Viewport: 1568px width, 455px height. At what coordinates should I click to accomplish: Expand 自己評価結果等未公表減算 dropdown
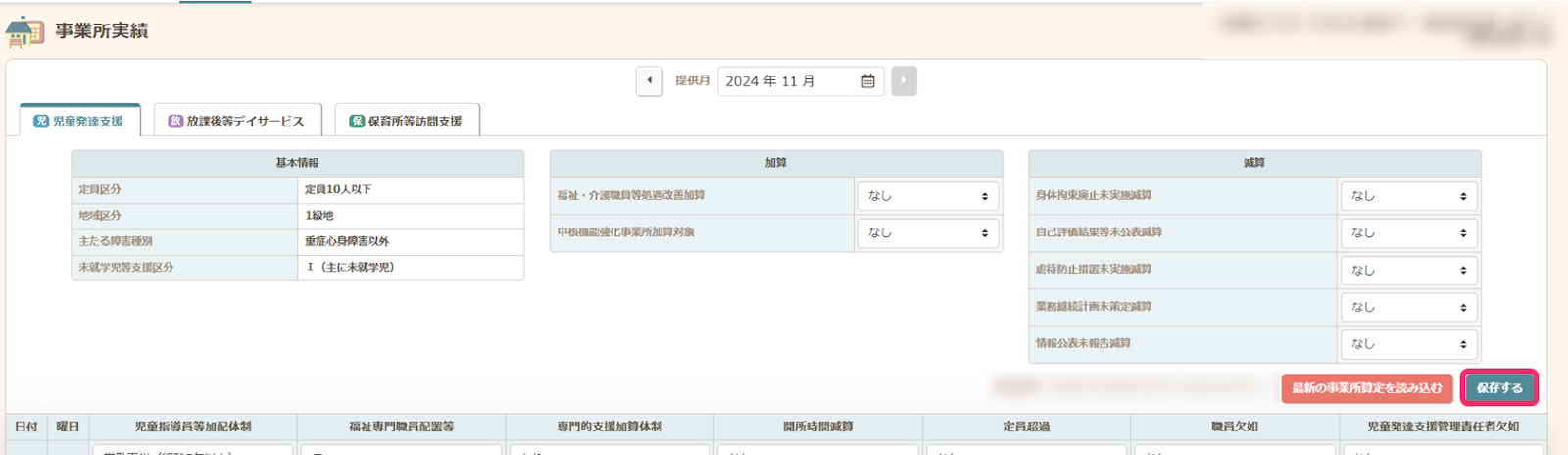coord(1407,233)
